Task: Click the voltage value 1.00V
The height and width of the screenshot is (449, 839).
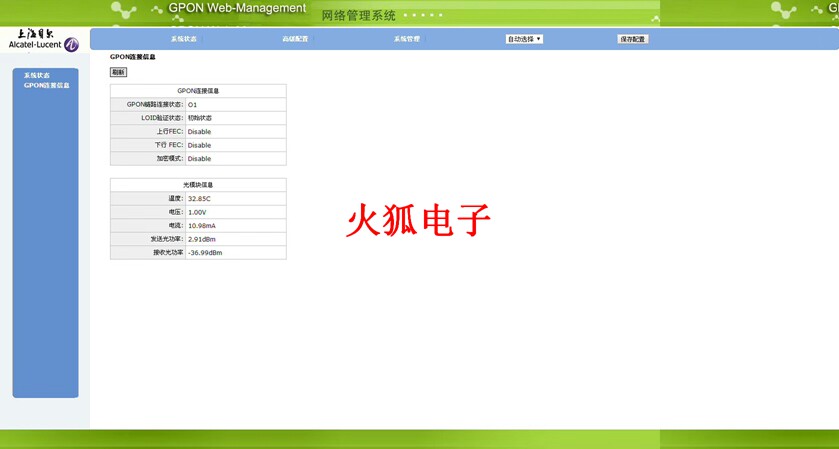Action: click(197, 212)
